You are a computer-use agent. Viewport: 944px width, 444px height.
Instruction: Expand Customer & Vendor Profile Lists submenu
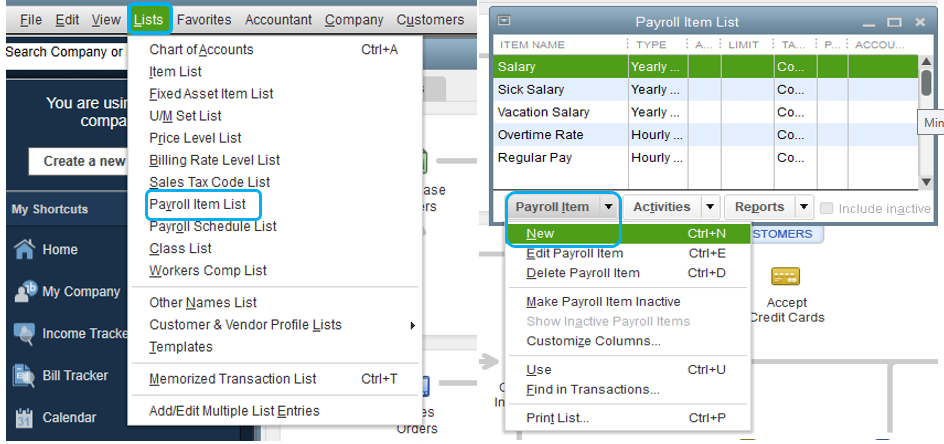tap(413, 325)
